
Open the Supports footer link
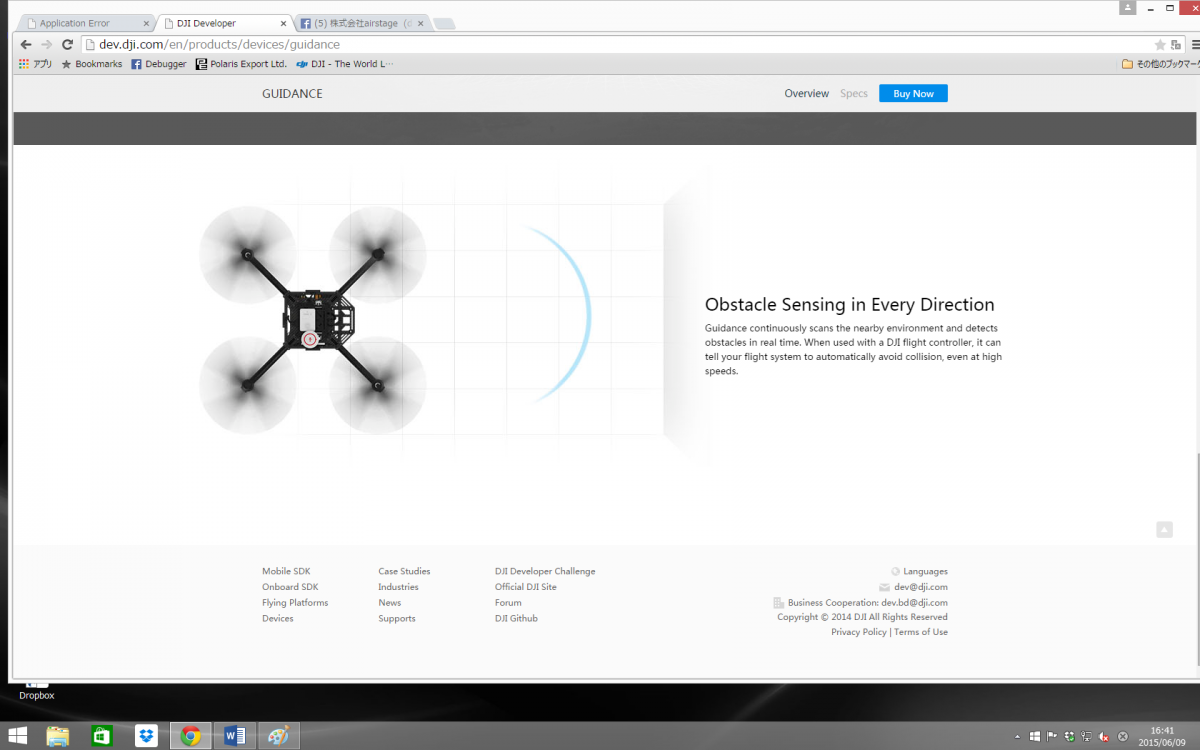point(397,618)
